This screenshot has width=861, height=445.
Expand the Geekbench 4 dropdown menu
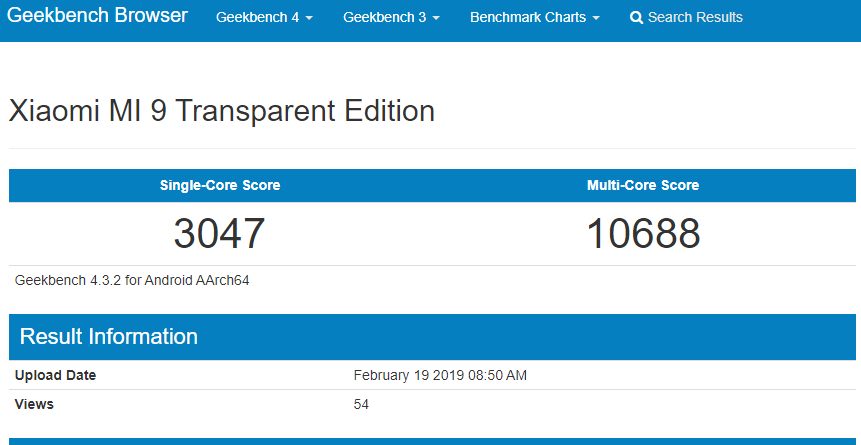265,18
